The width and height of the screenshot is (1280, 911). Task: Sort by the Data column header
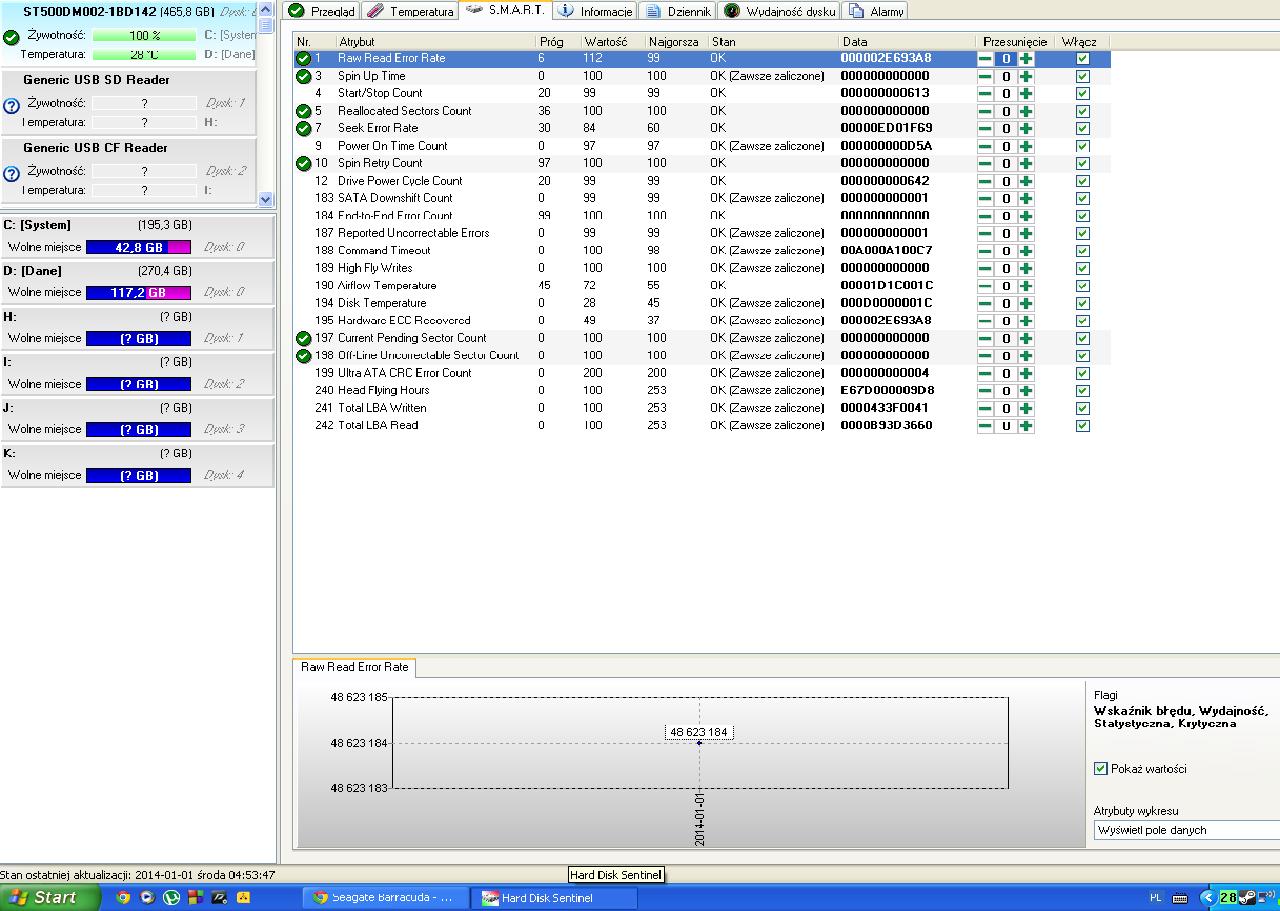tap(907, 42)
